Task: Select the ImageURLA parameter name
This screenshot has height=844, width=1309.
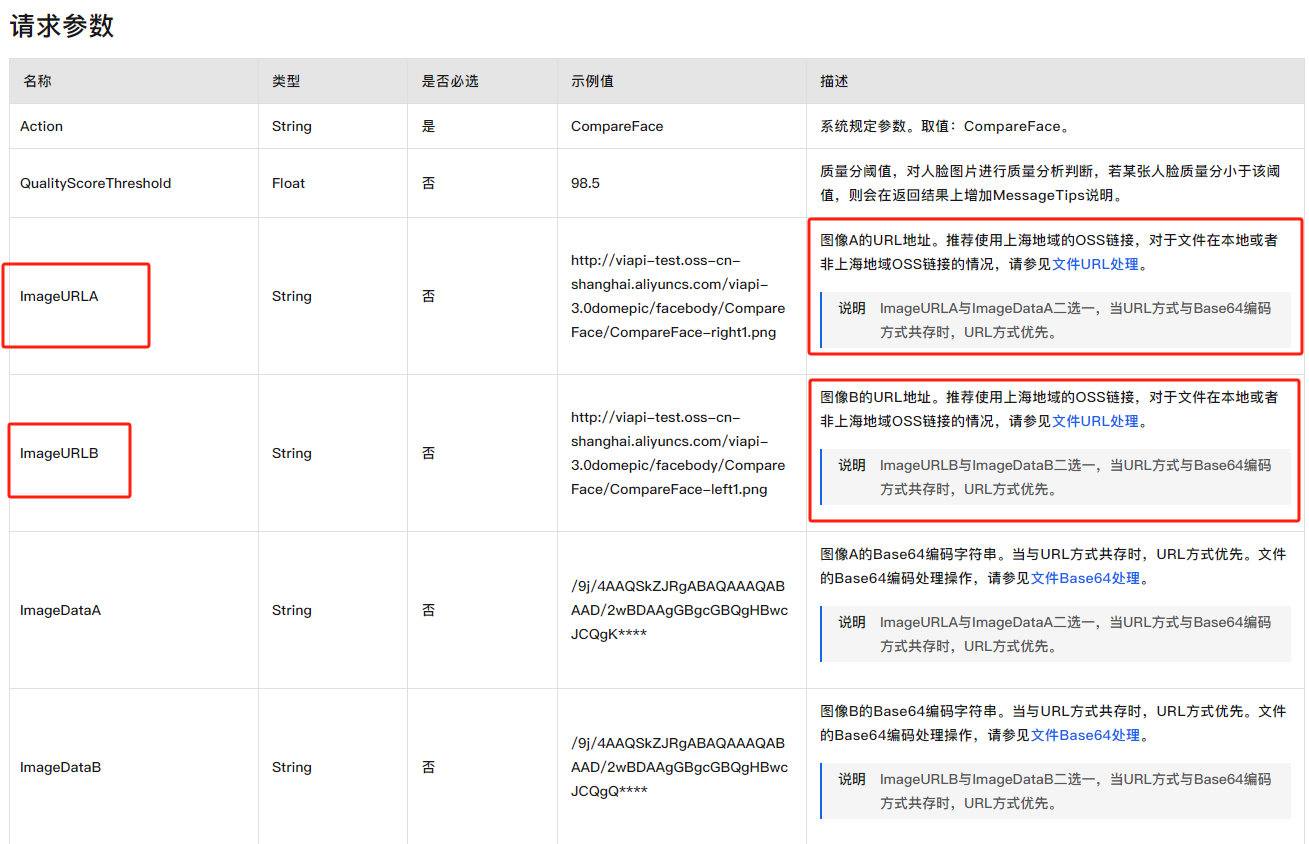Action: click(x=59, y=297)
